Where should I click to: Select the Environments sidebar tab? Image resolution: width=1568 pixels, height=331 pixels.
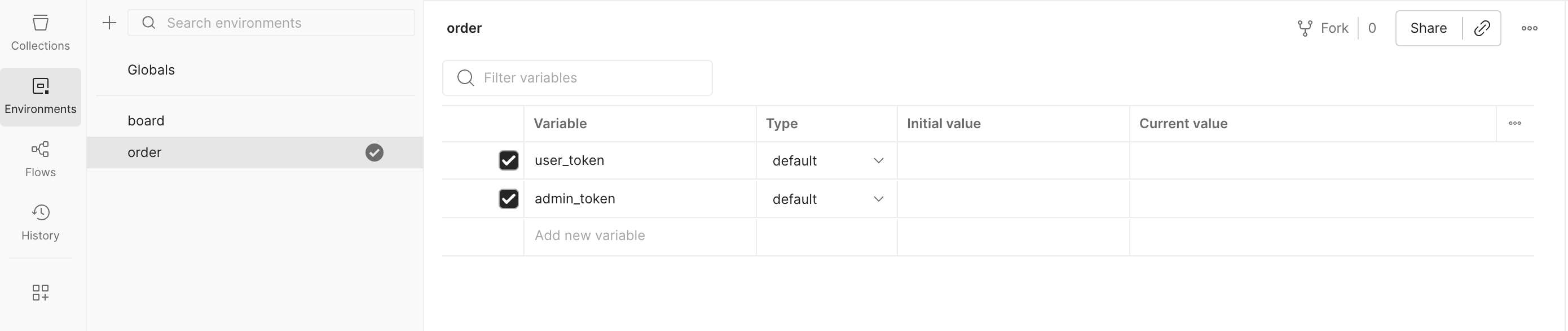(x=40, y=97)
